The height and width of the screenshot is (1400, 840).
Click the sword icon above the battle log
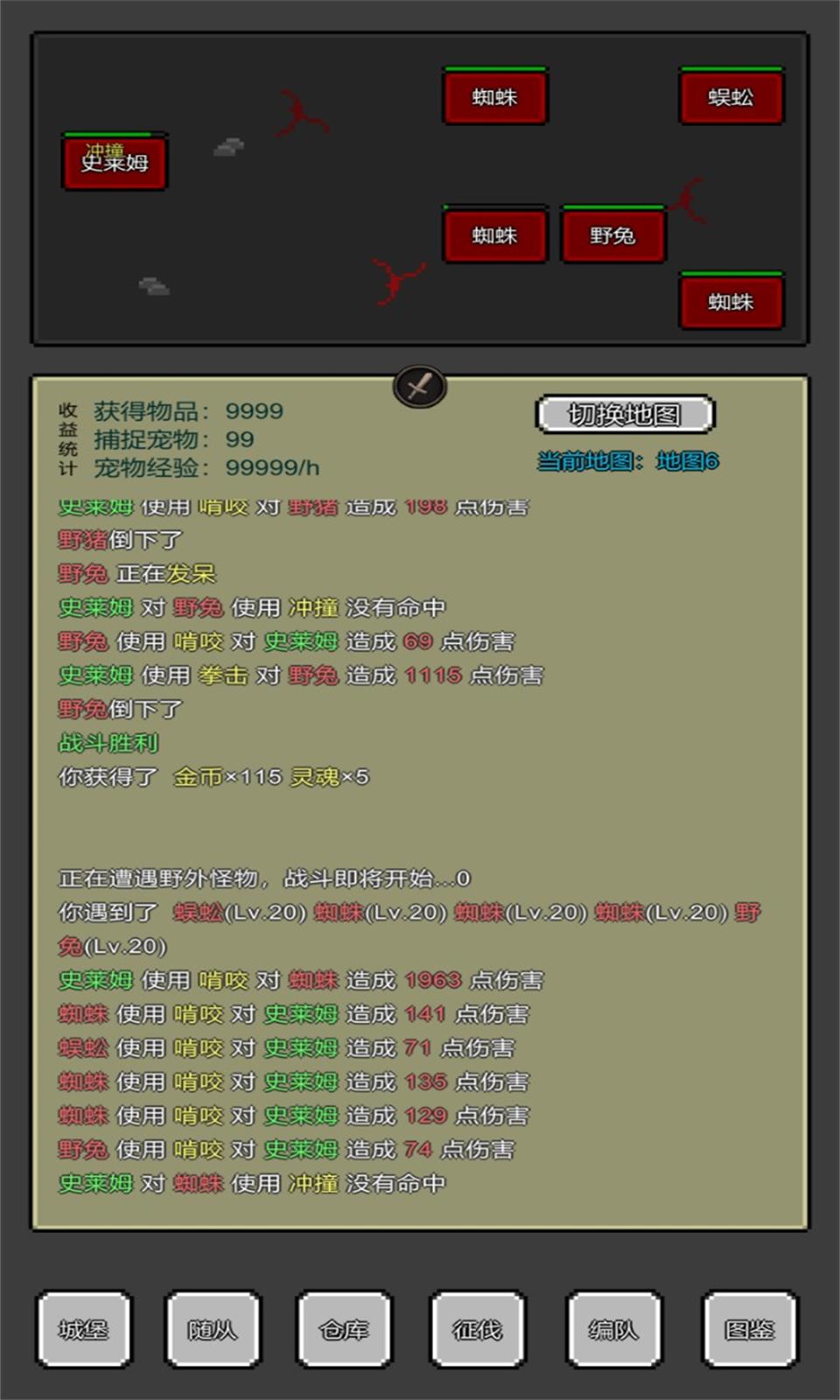point(420,386)
